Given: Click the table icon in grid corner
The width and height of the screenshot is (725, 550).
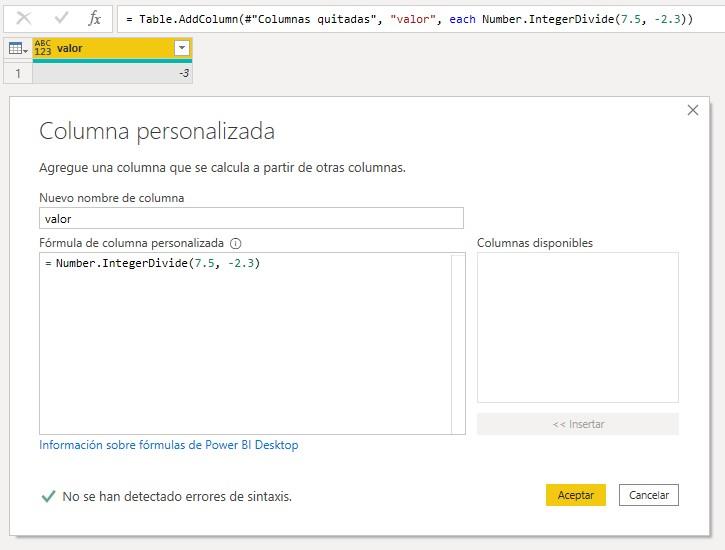Looking at the screenshot, I should coord(17,48).
